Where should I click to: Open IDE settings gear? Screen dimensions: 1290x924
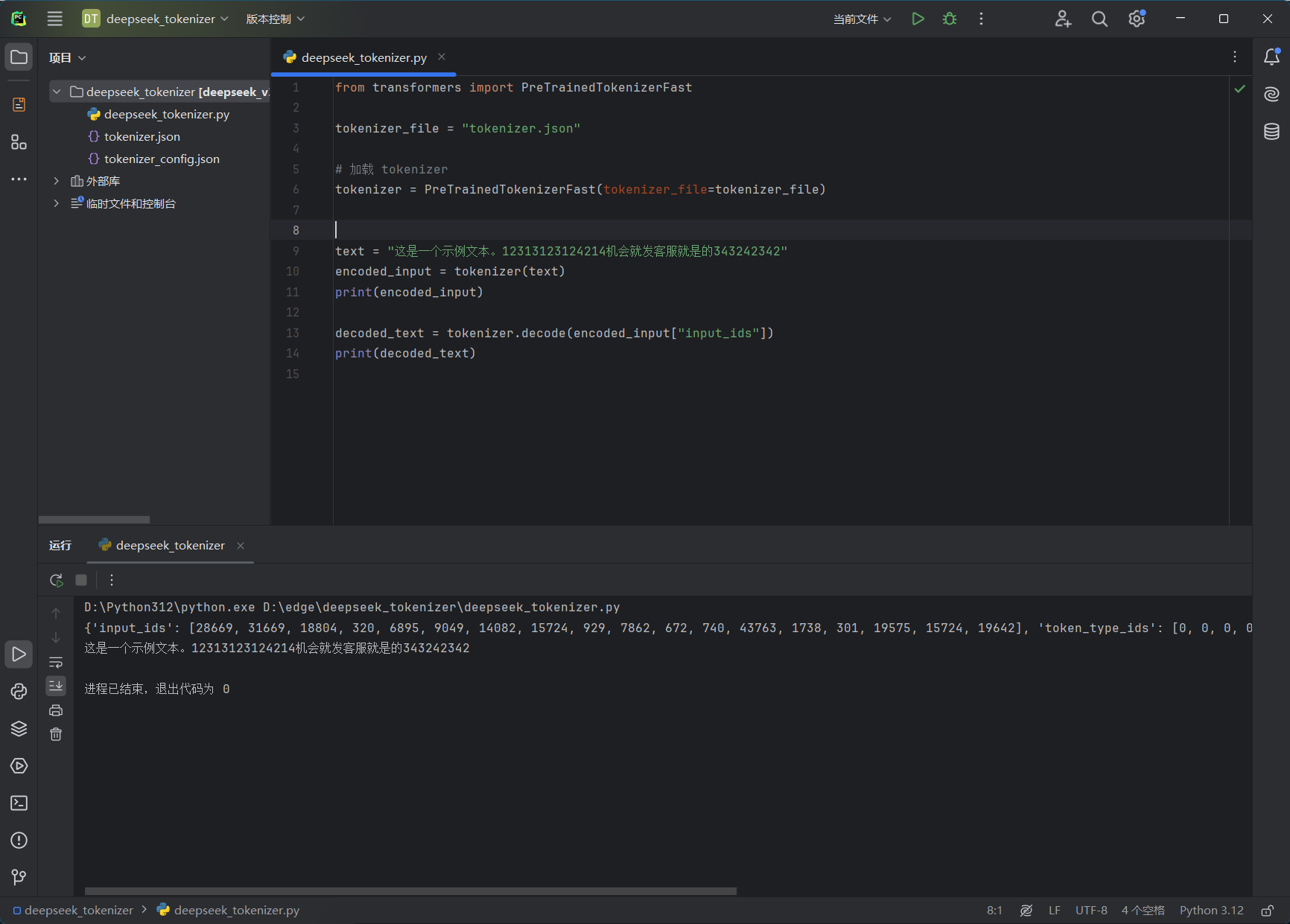point(1137,19)
